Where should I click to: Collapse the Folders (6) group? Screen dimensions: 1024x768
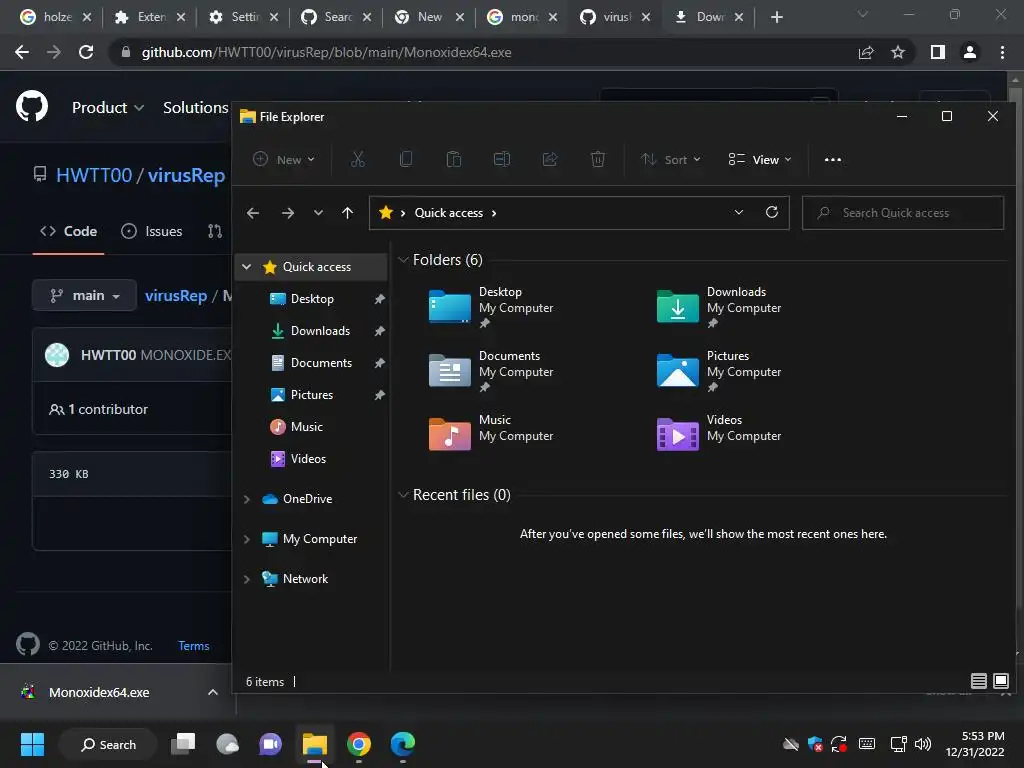point(403,259)
